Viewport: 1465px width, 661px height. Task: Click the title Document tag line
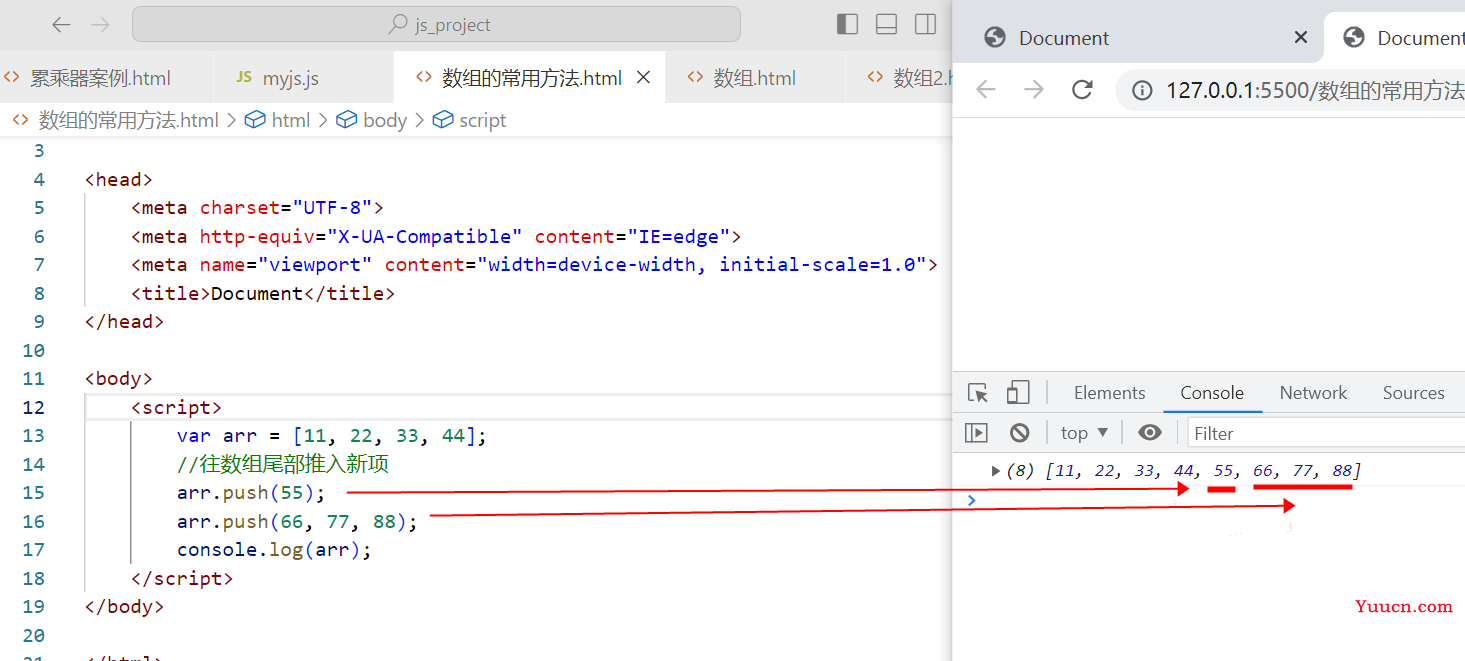(263, 294)
